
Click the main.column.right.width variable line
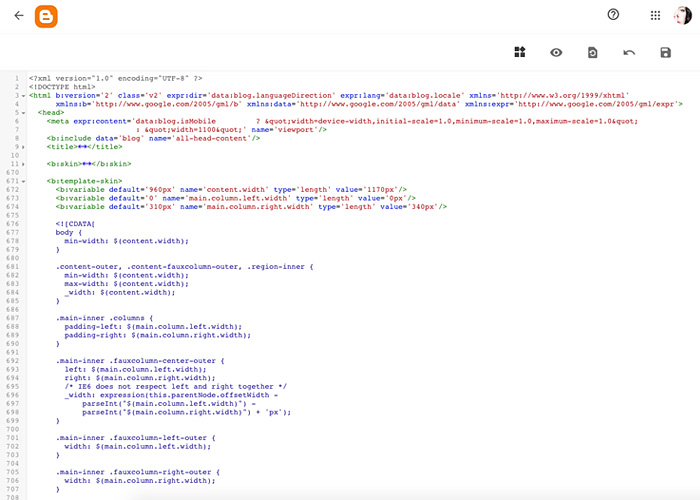pos(251,207)
